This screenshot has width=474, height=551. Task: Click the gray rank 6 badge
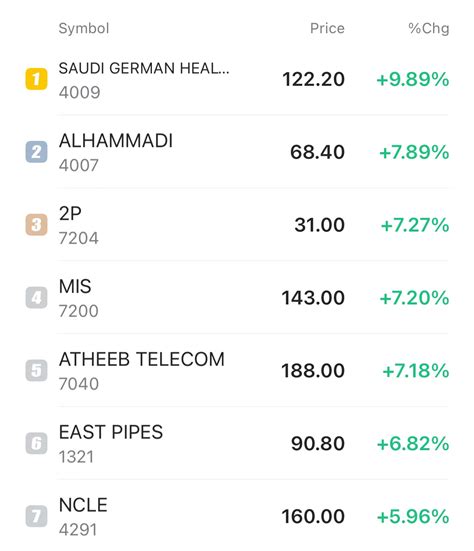coord(36,443)
